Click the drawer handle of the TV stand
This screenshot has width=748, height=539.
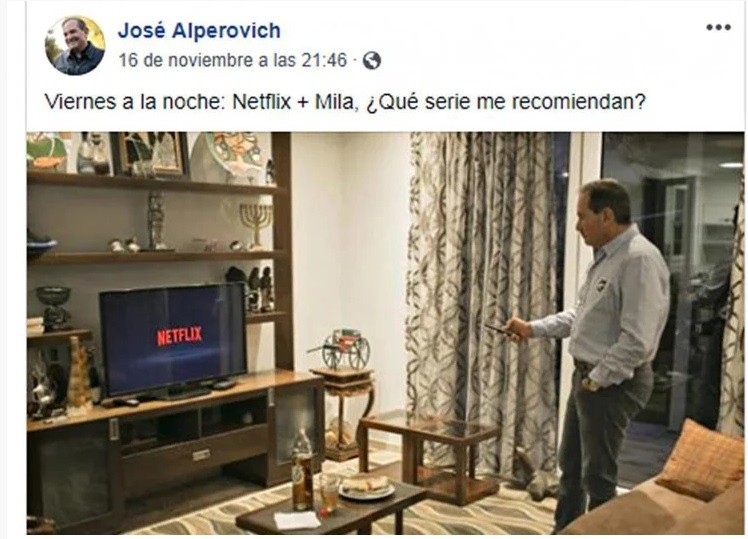click(202, 455)
